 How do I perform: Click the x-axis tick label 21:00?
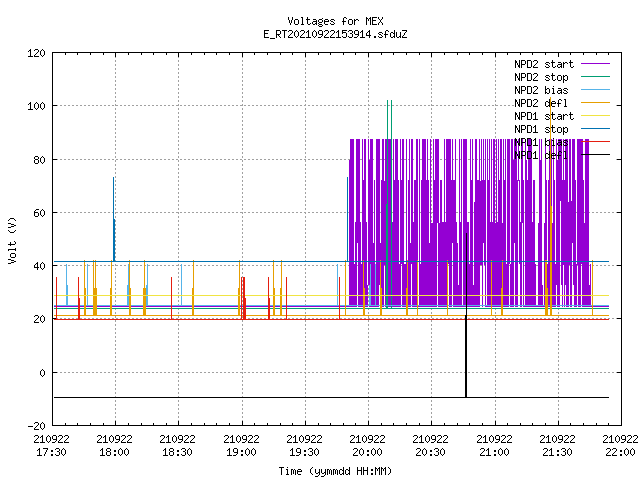pos(494,452)
